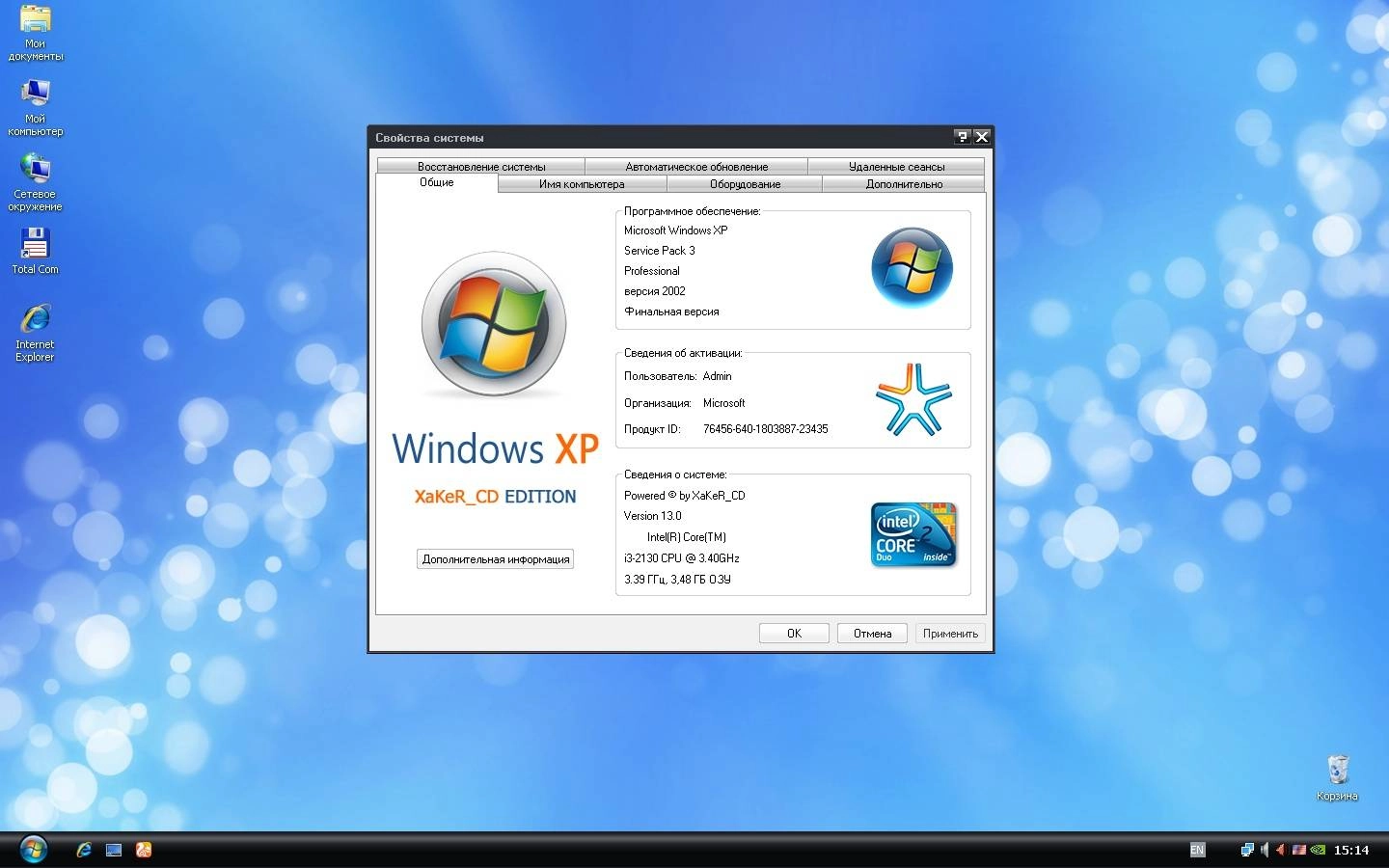Close the Свойства системы dialog

(982, 137)
